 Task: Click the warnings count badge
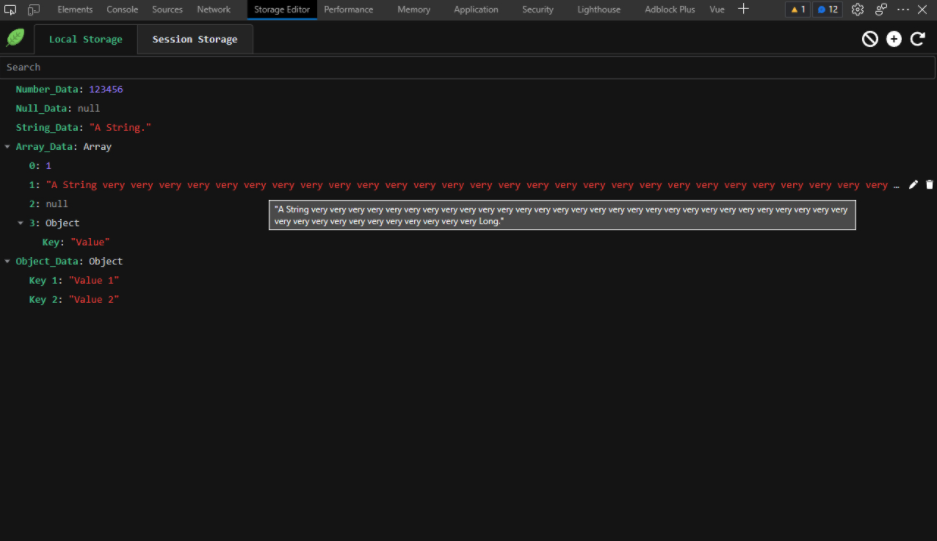point(797,9)
